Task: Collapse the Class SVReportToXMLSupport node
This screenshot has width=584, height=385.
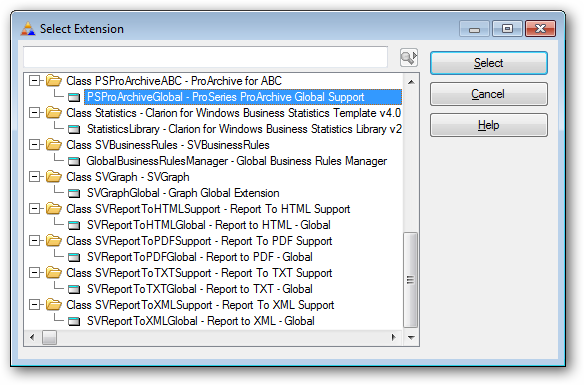Action: (35, 305)
